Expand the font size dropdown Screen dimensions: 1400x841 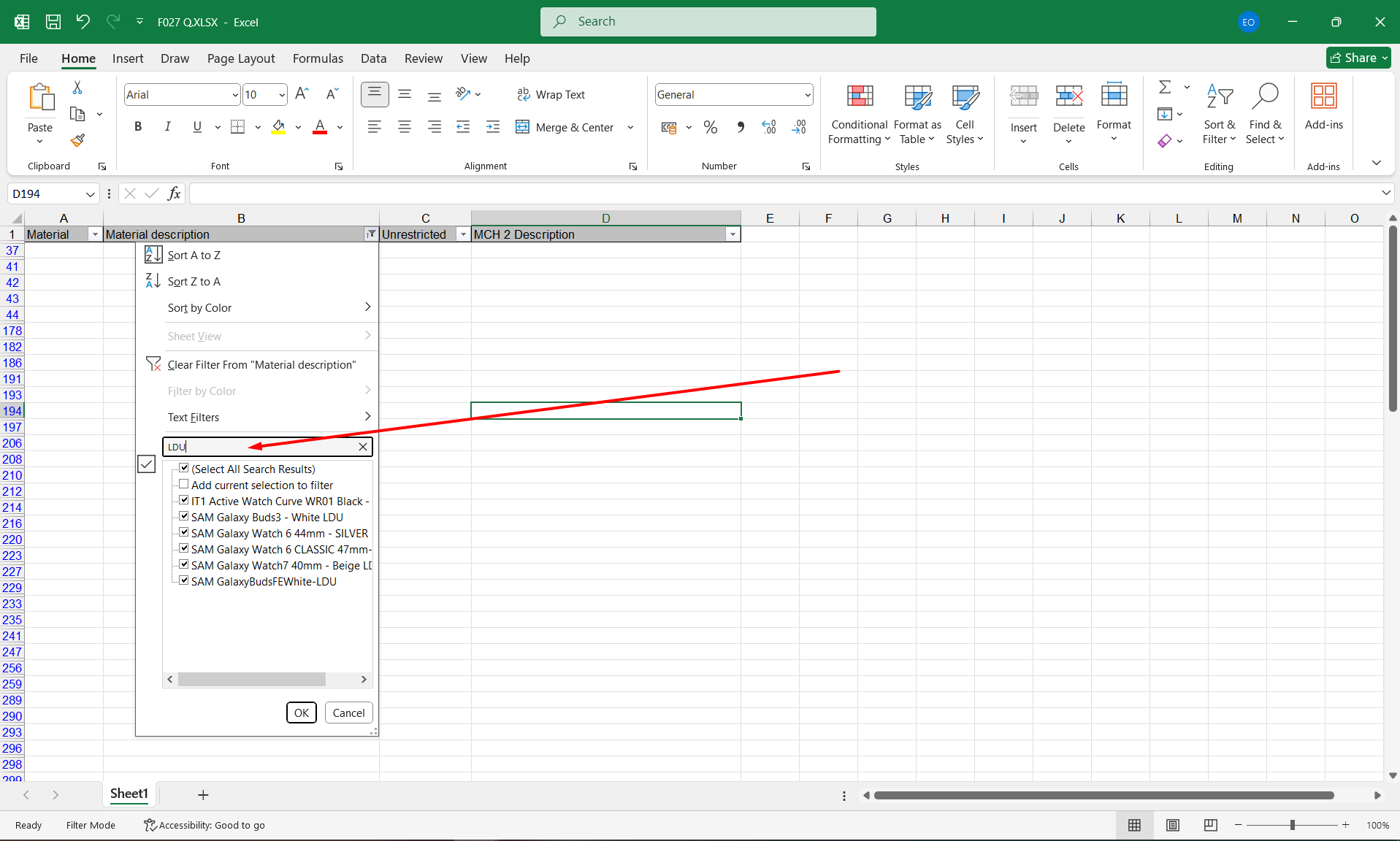pos(282,95)
